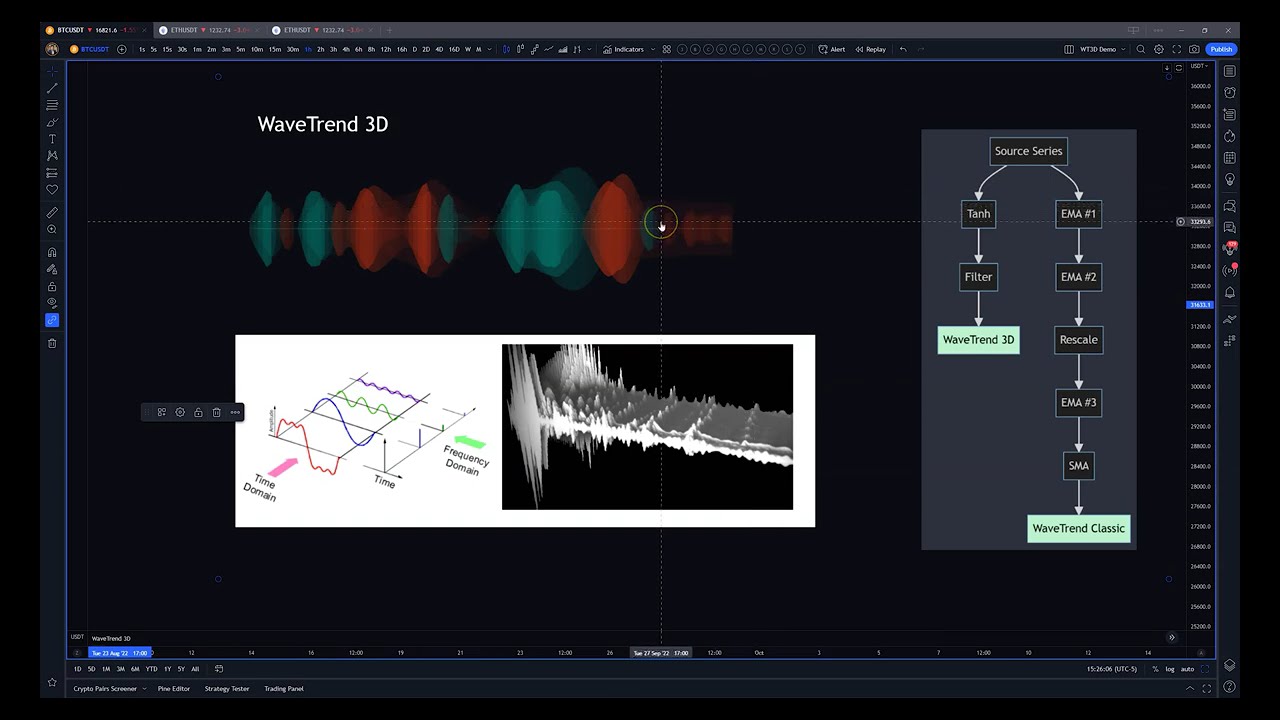Switch to BTCUSDT browser tab
The width and height of the screenshot is (1280, 720).
click(95, 30)
